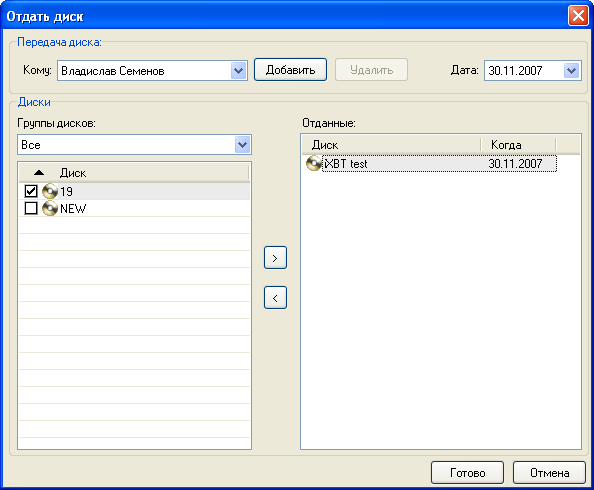Viewport: 594px width, 490px height.
Task: Click the Добавить button
Action: pos(291,70)
